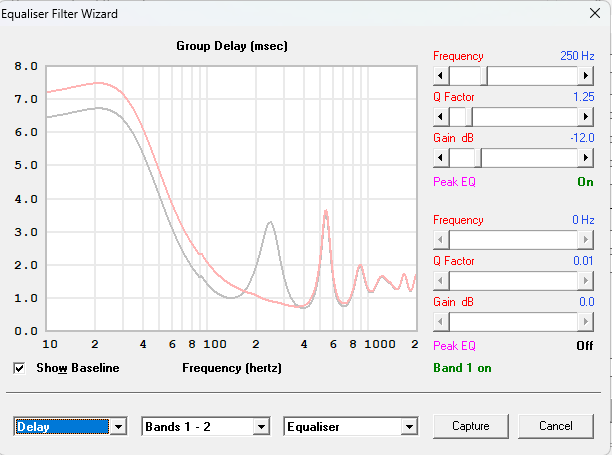
Task: Click band 1 Peak EQ label
Action: pos(454,182)
